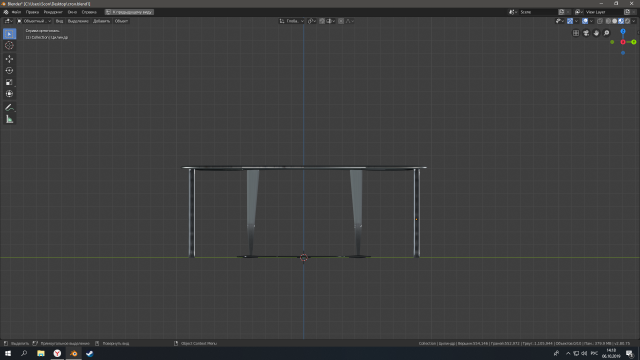Select the Measure tool

9,120
